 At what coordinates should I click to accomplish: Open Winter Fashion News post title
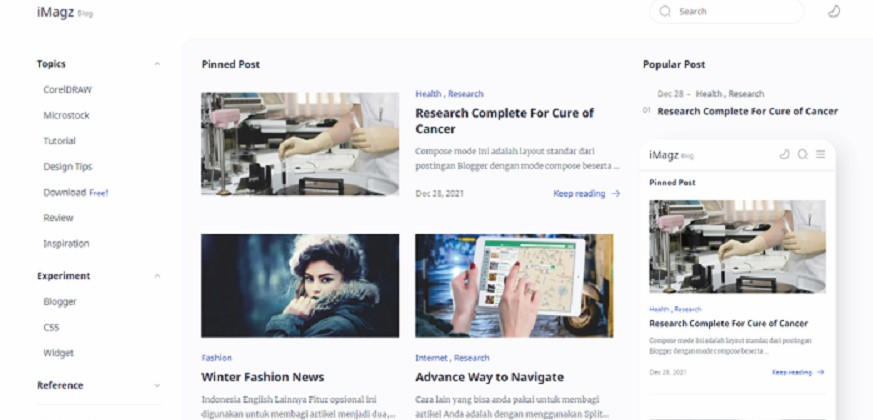point(263,377)
